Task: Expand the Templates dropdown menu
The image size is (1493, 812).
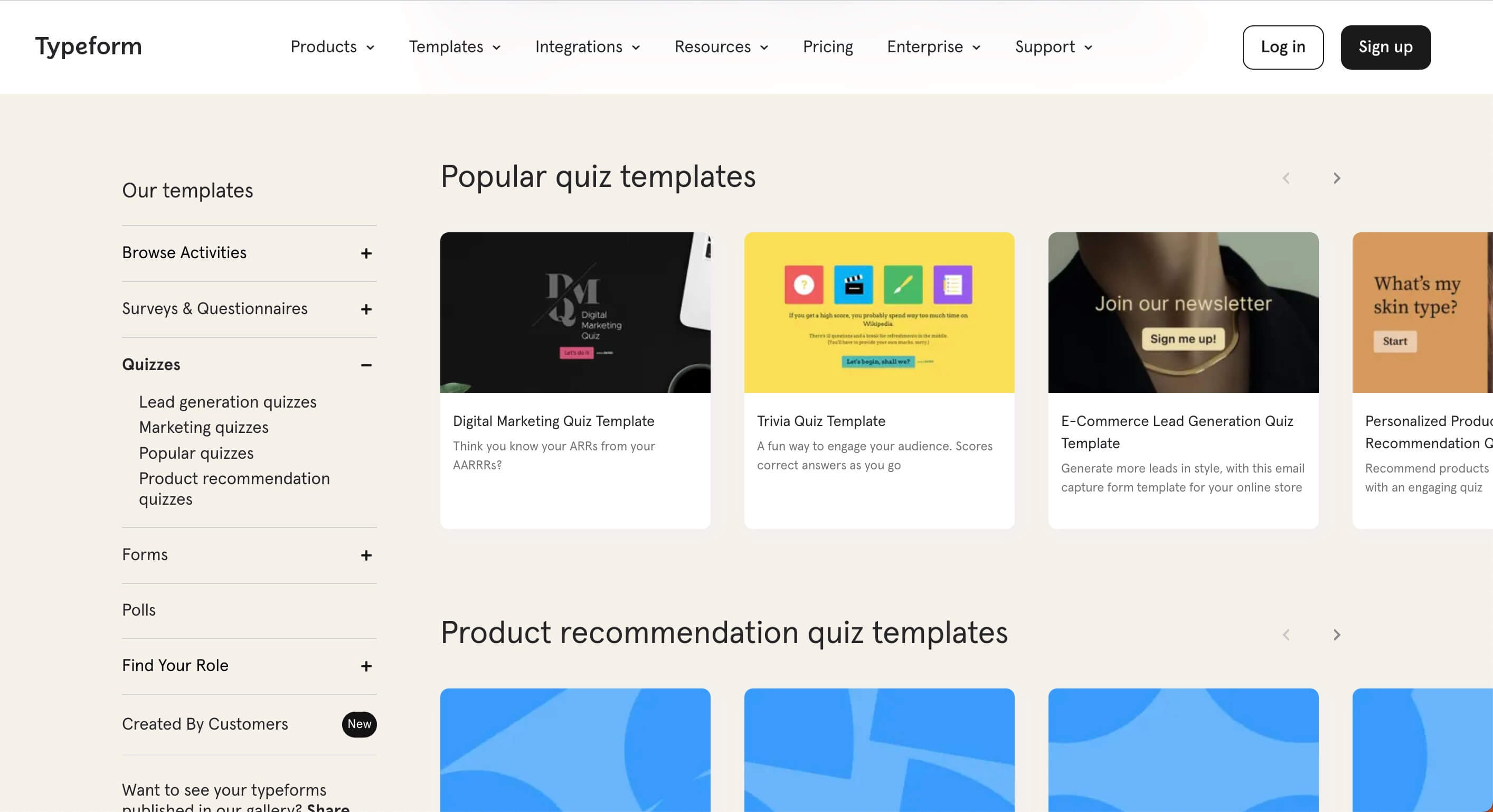Action: point(455,47)
